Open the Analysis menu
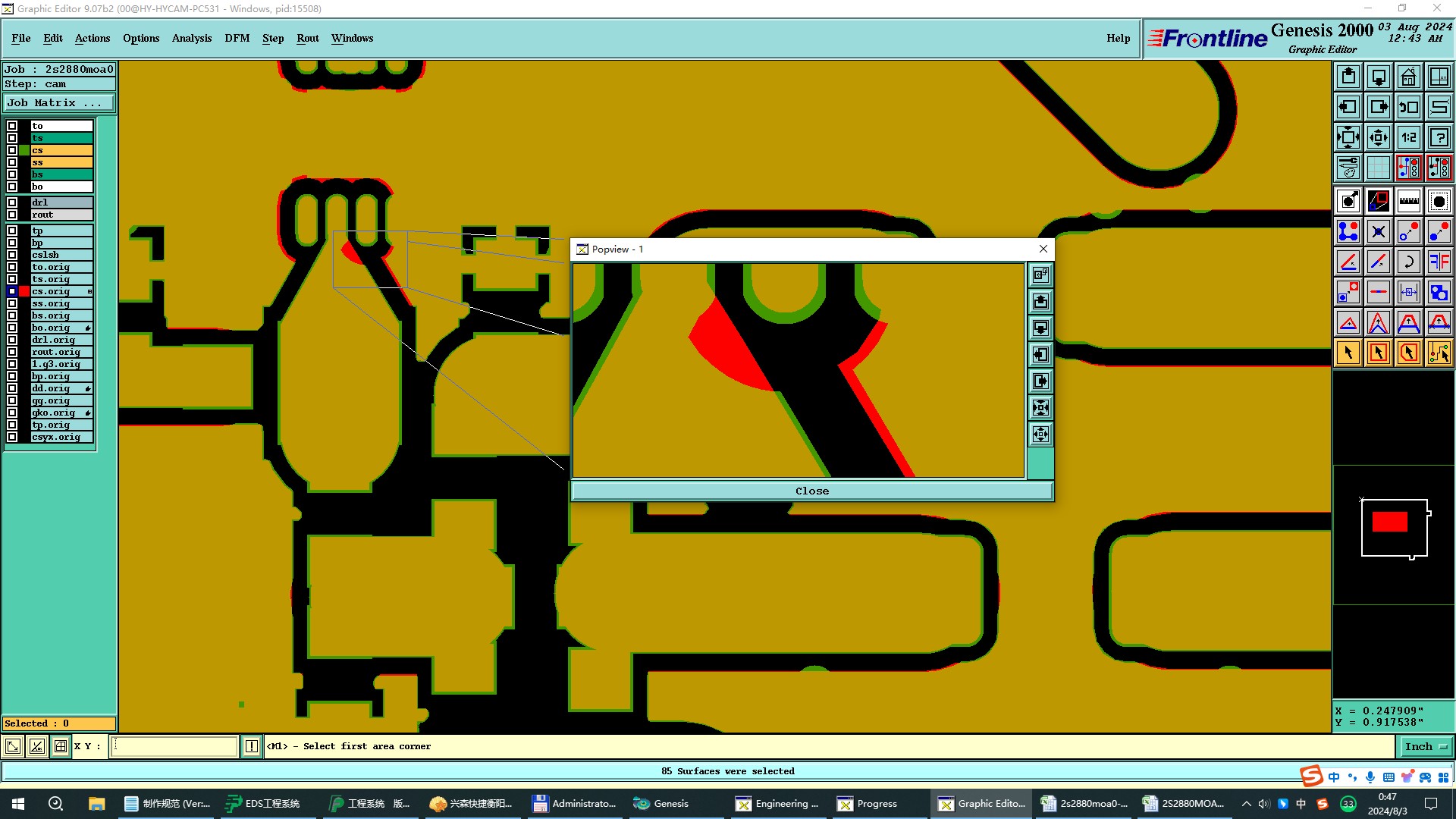Image resolution: width=1456 pixels, height=819 pixels. [191, 38]
